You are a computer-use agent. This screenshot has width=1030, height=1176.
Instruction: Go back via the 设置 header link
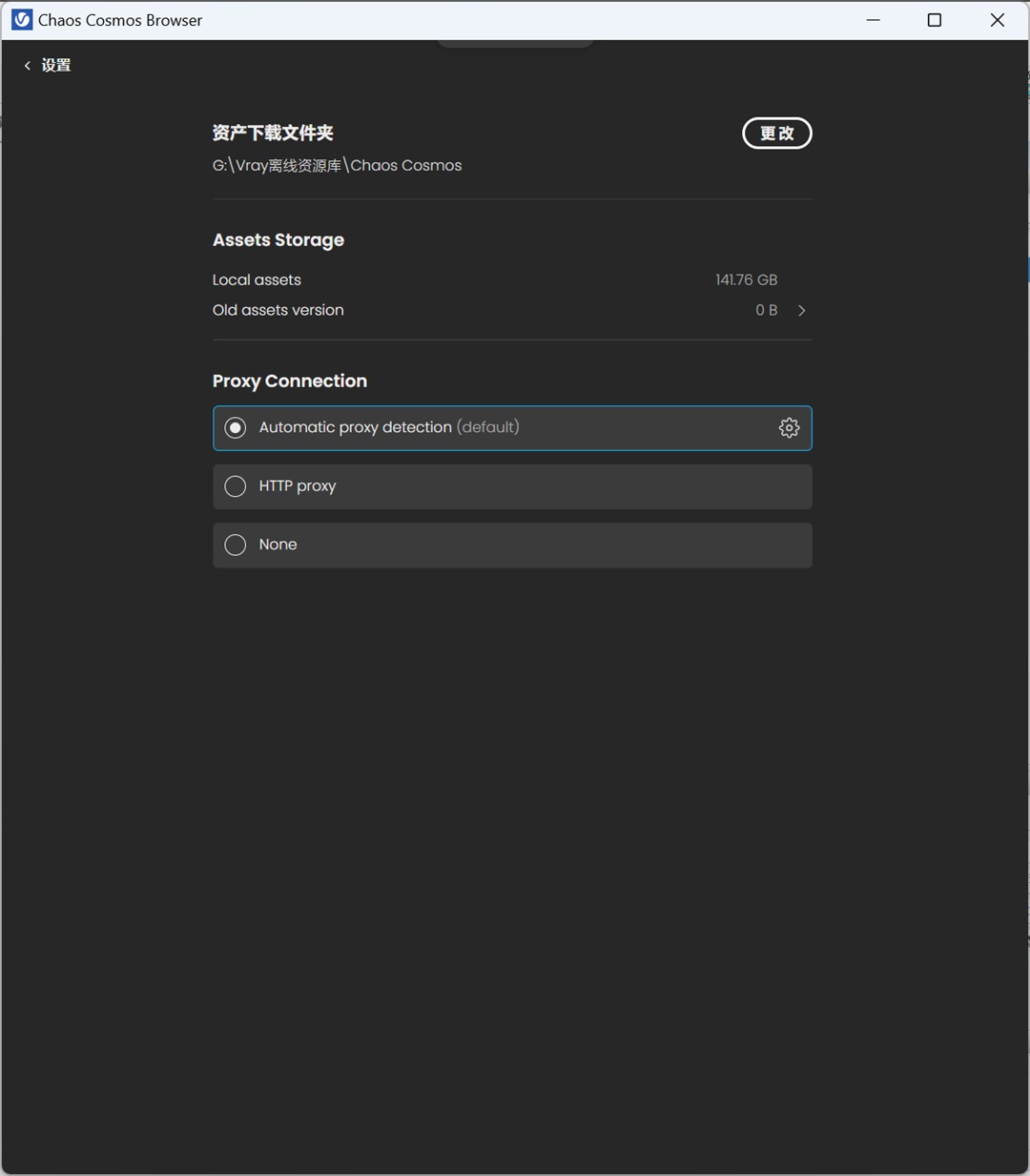point(56,66)
